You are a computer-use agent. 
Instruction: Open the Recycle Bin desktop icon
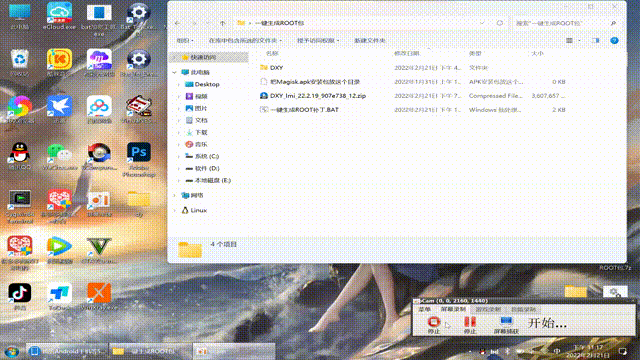pos(20,62)
